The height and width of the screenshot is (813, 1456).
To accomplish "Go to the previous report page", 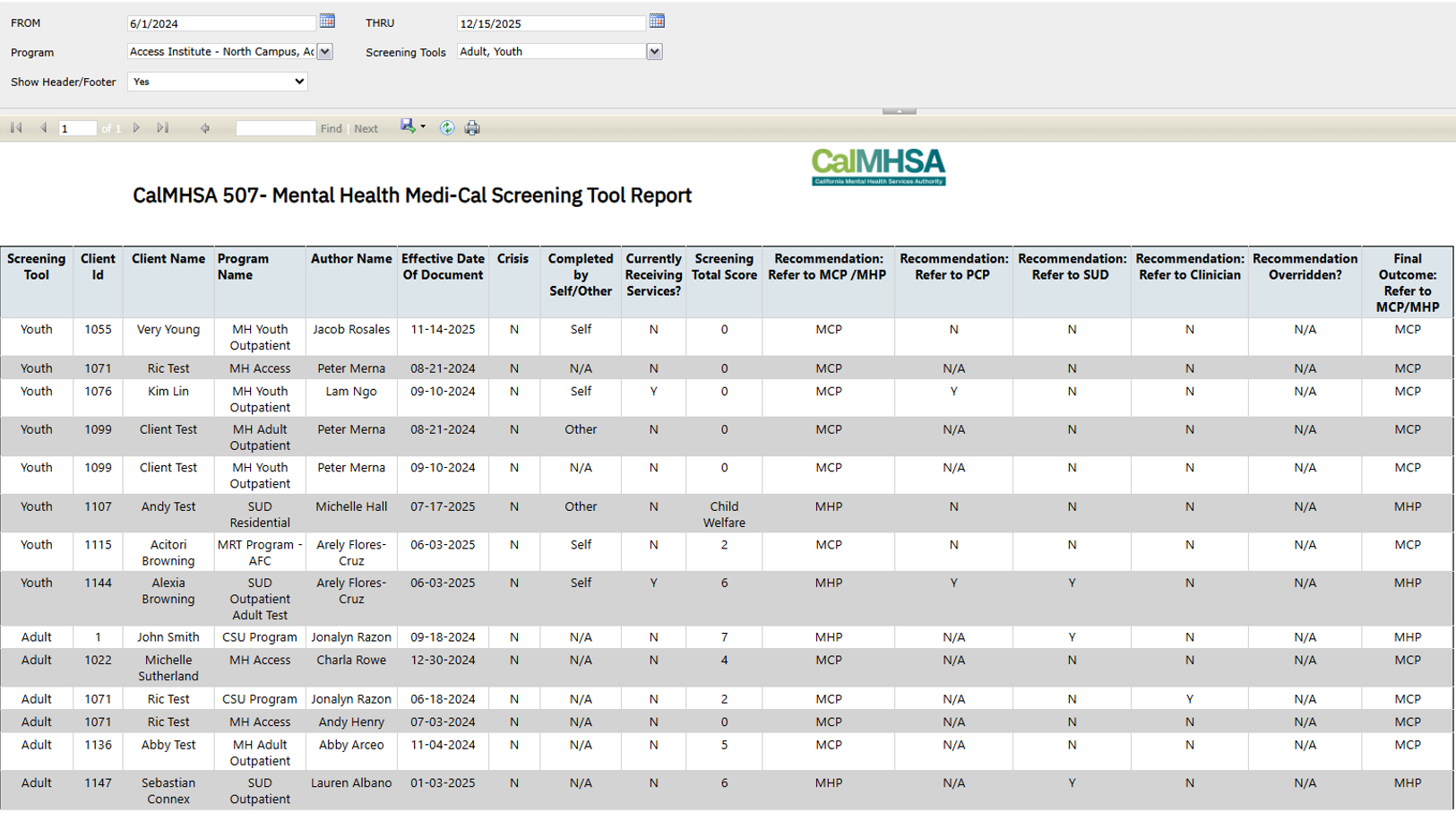I will [43, 128].
